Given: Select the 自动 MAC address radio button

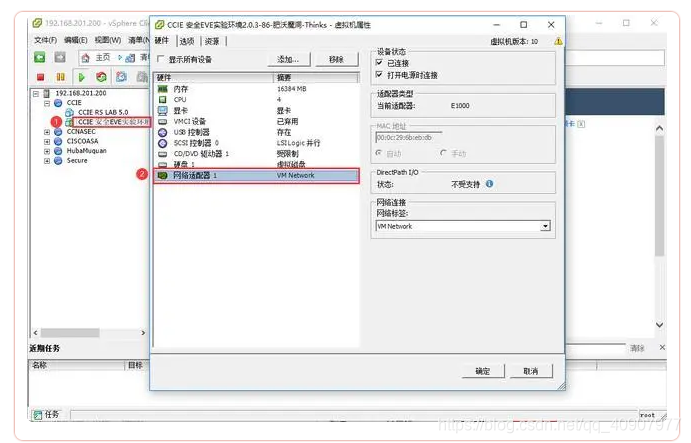Looking at the screenshot, I should (379, 153).
